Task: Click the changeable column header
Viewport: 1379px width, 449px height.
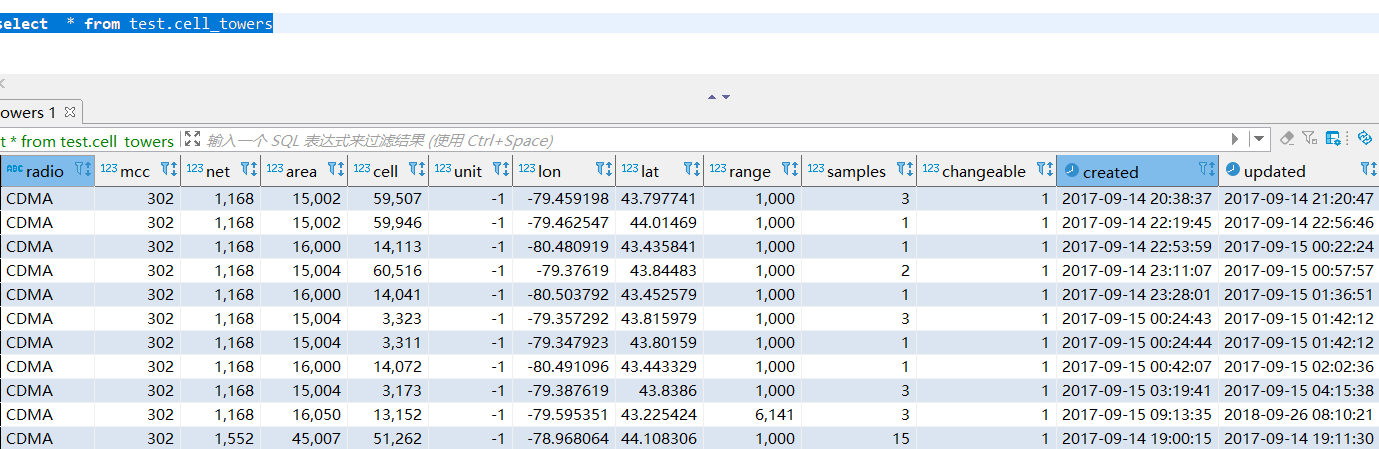Action: (x=984, y=171)
